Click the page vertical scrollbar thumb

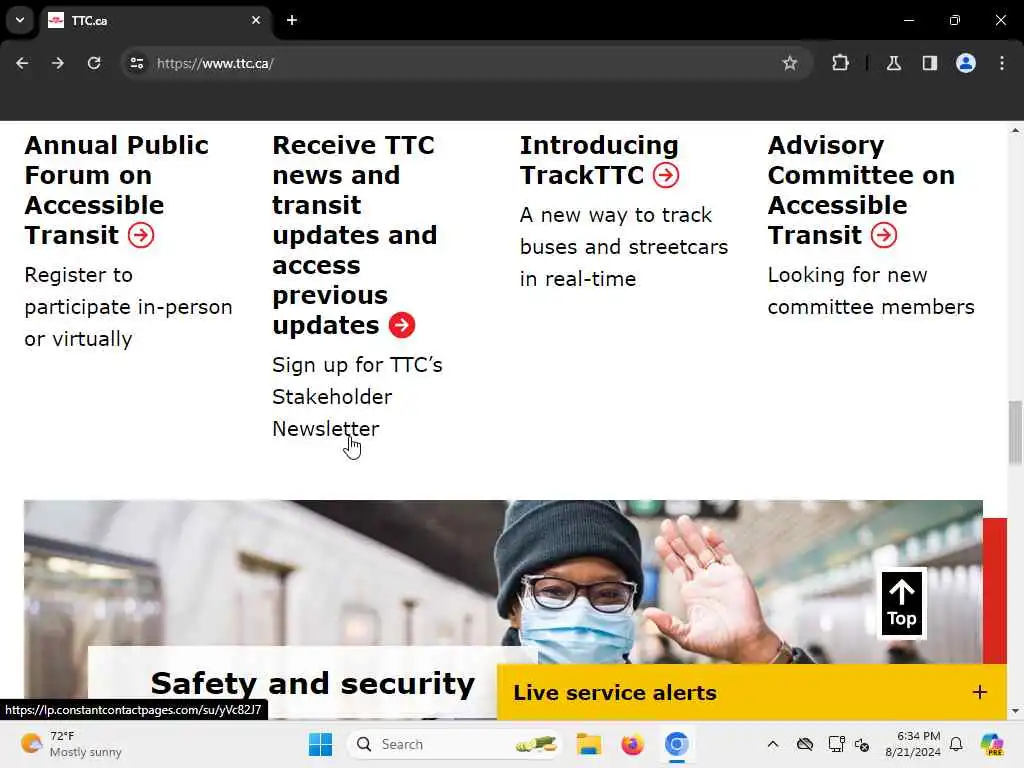1015,433
